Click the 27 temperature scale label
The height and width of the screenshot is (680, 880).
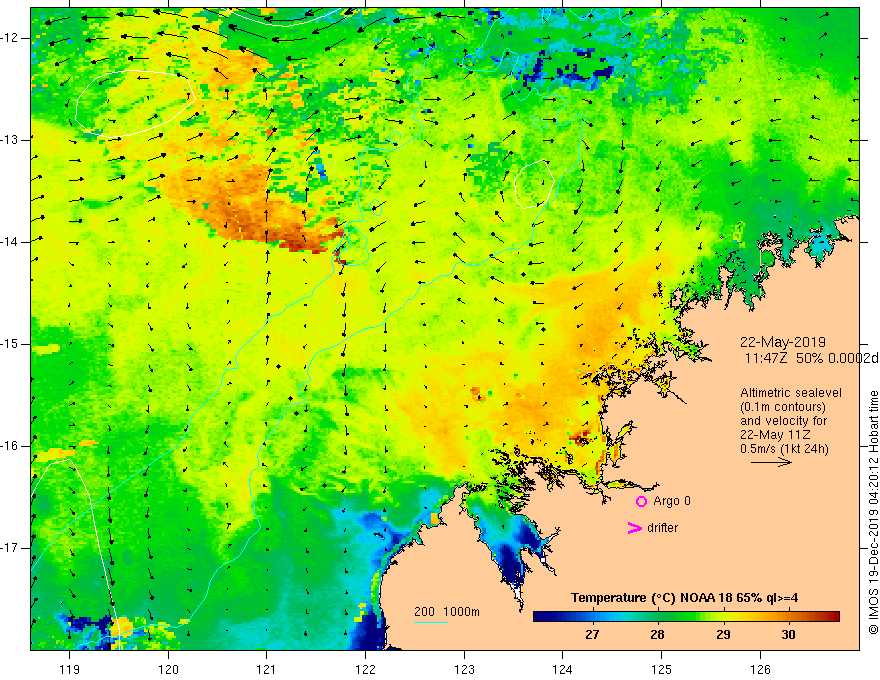592,635
